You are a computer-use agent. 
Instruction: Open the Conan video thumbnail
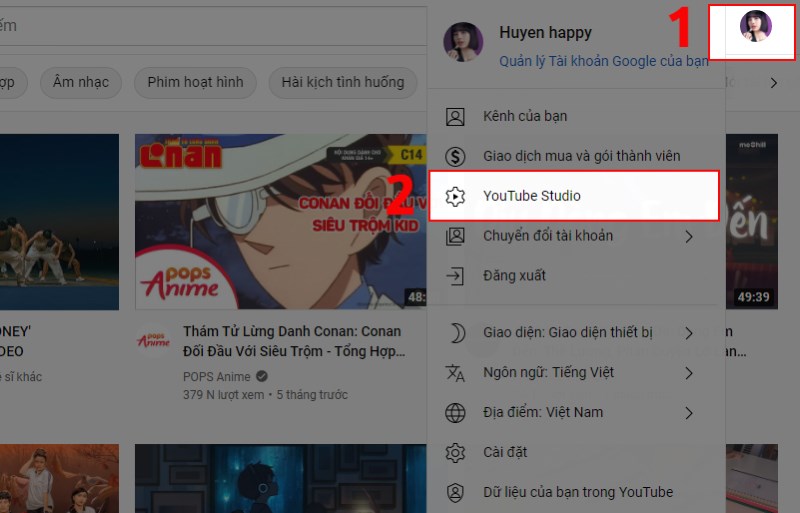281,222
